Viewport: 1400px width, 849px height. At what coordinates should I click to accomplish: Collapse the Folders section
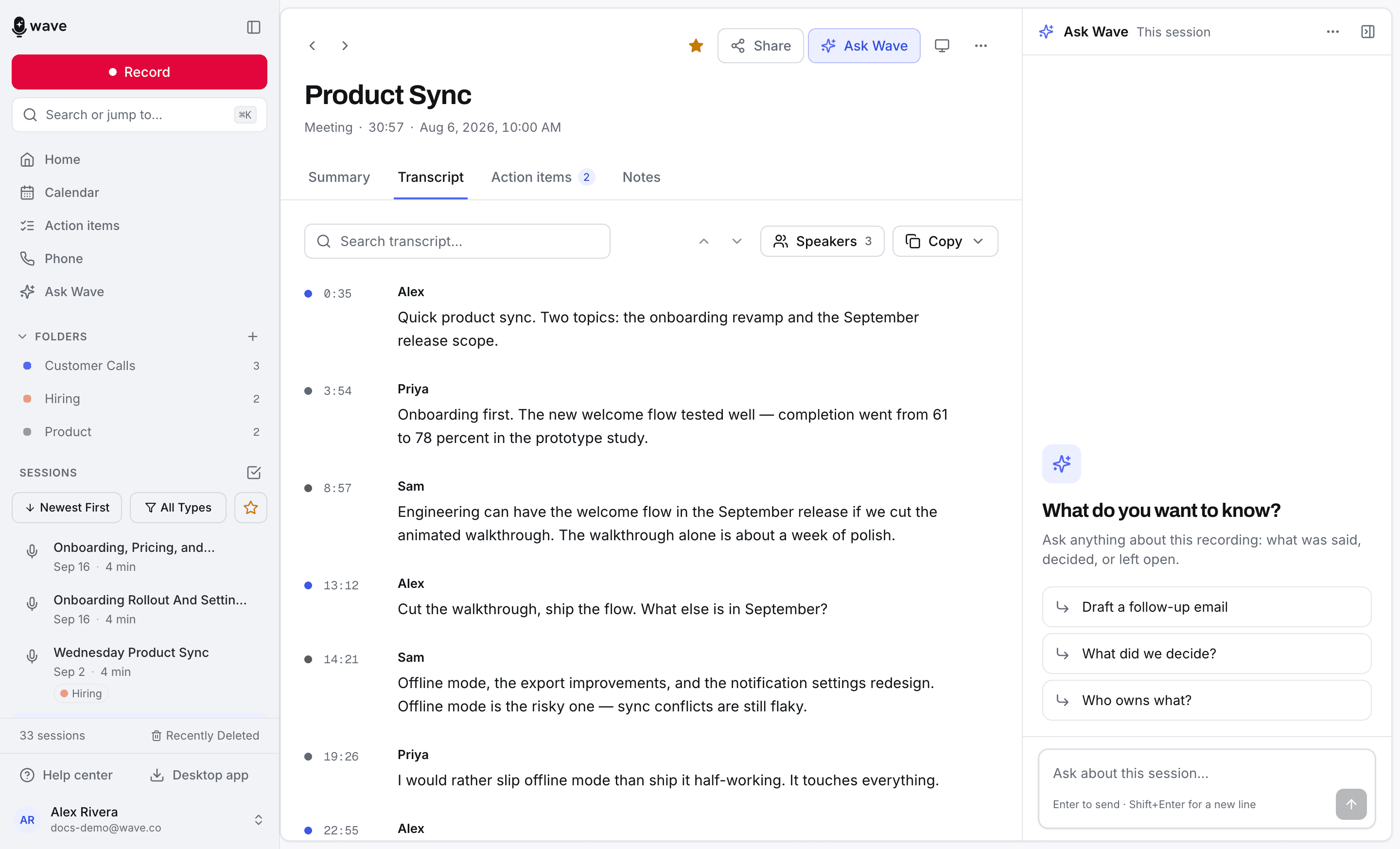pos(52,336)
